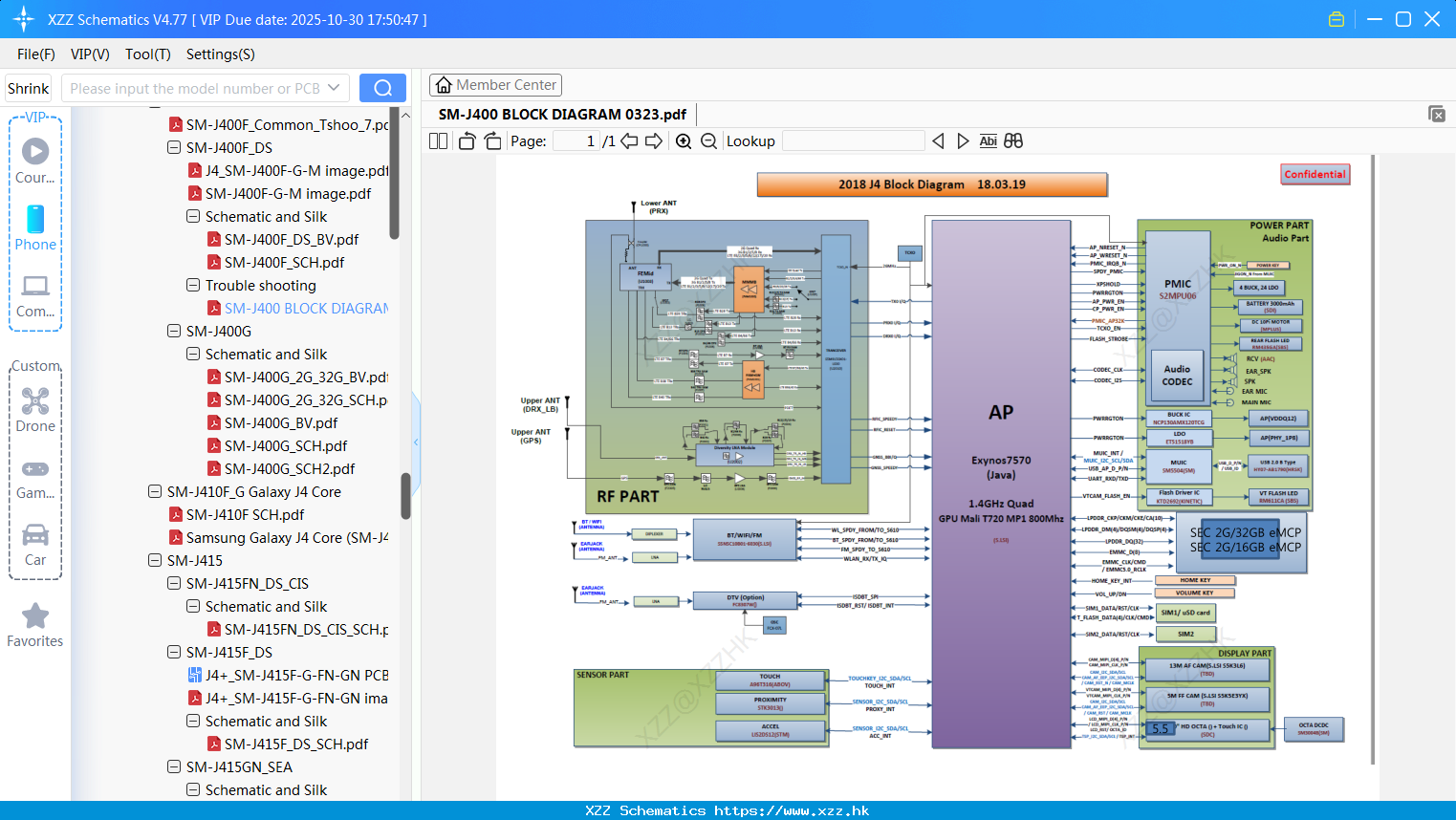Collapse the SM-J415F_DS folder
This screenshot has height=820, width=1456.
174,652
